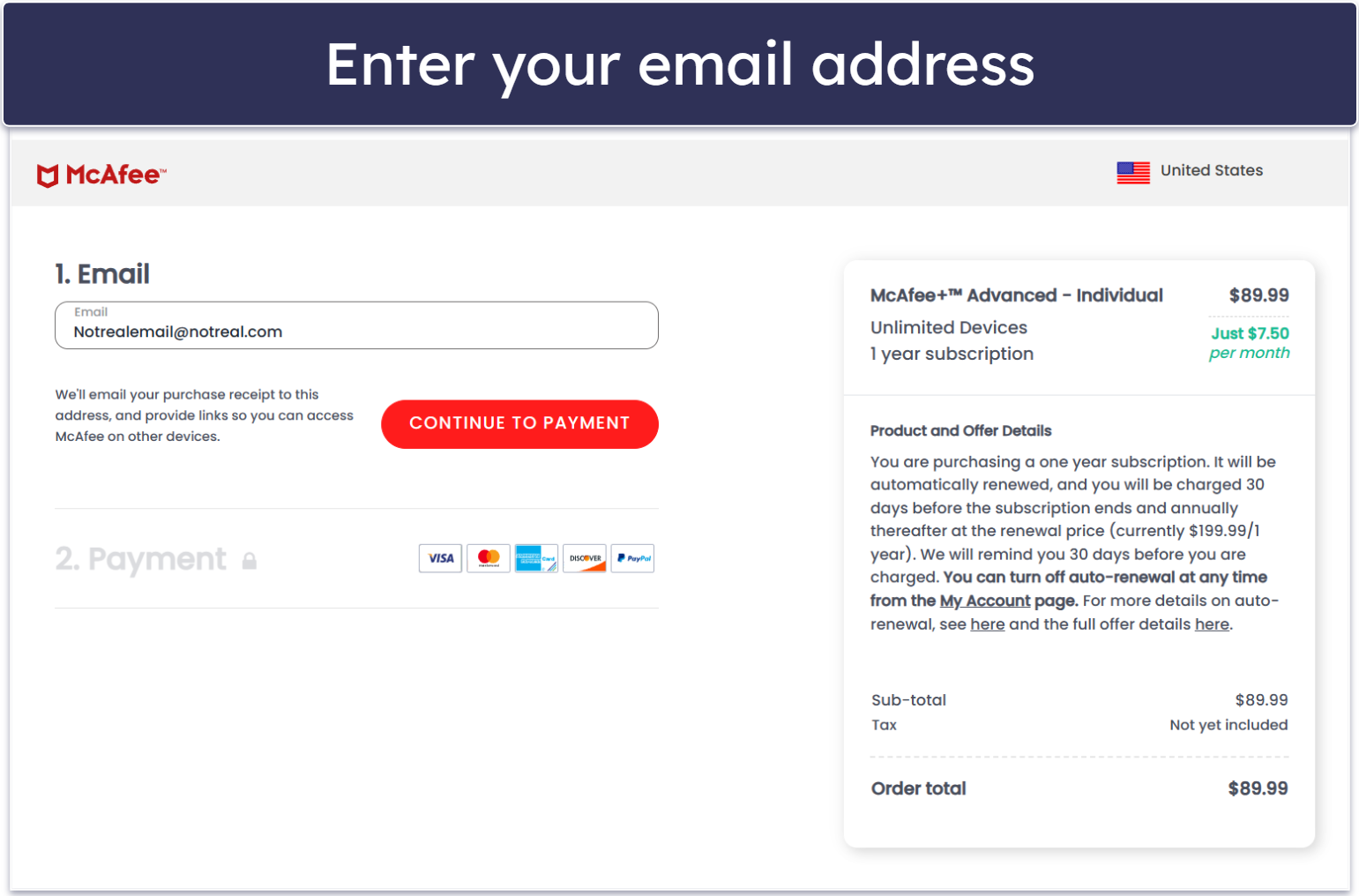The width and height of the screenshot is (1359, 896).
Task: Click the United States flag icon
Action: (1132, 172)
